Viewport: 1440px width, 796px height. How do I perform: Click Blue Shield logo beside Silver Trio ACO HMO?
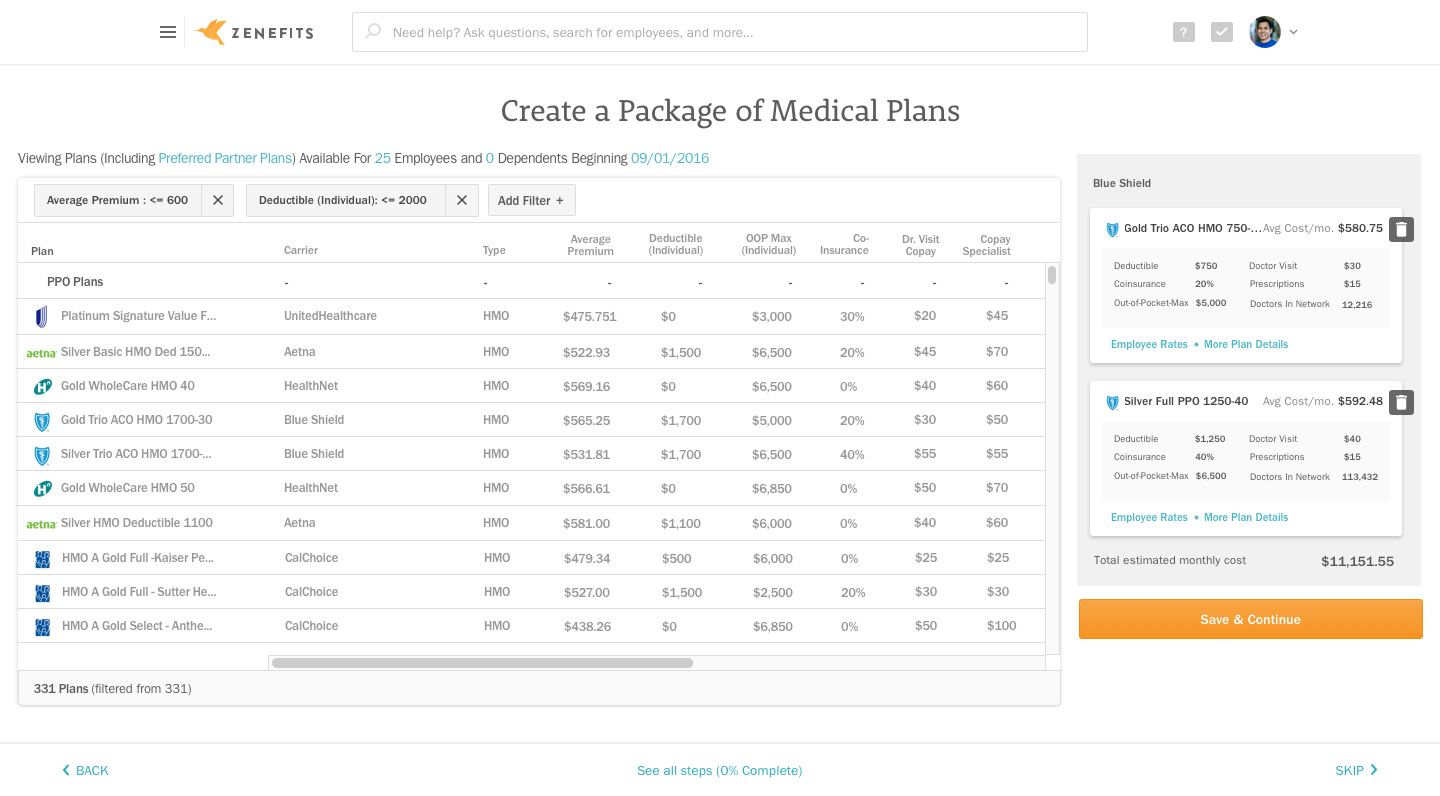pos(42,455)
